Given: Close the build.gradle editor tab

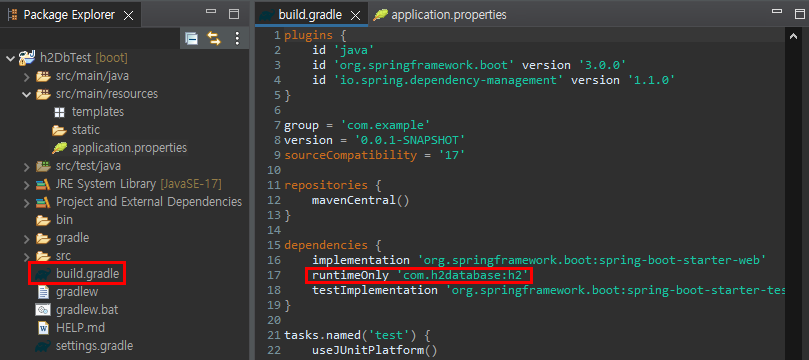Looking at the screenshot, I should pos(355,15).
